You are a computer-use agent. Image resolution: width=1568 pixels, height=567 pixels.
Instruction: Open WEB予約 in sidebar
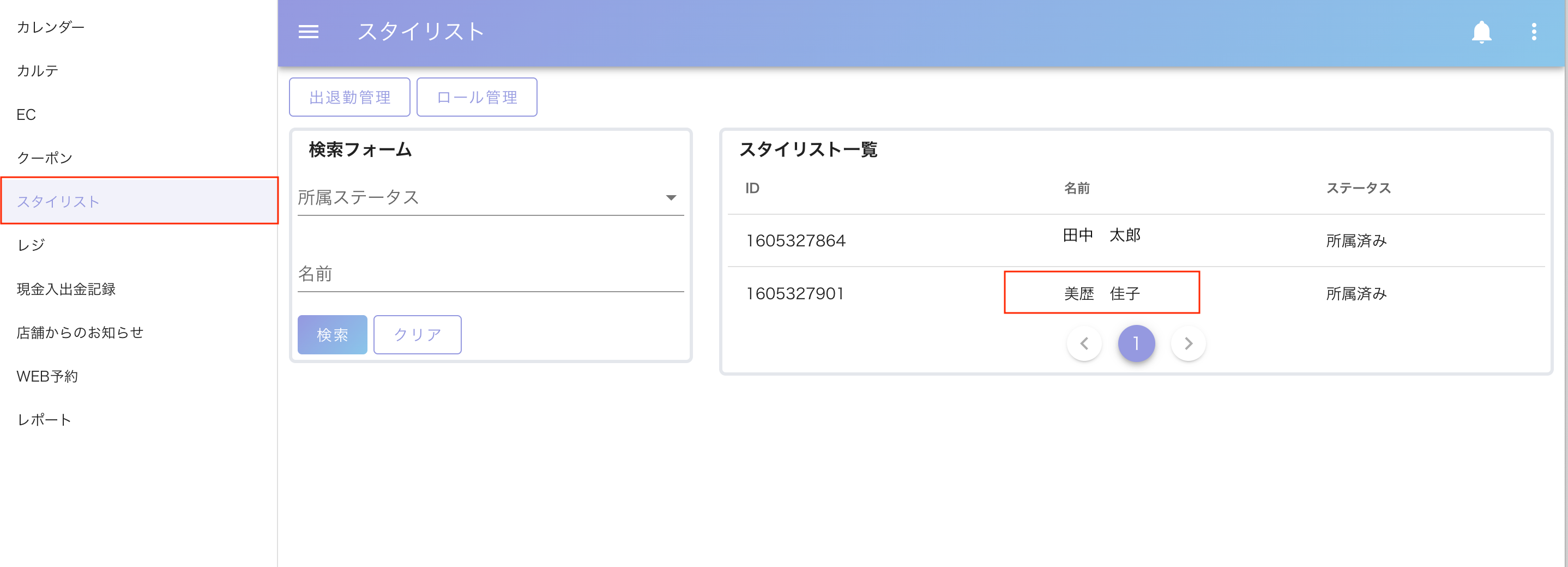(x=139, y=377)
